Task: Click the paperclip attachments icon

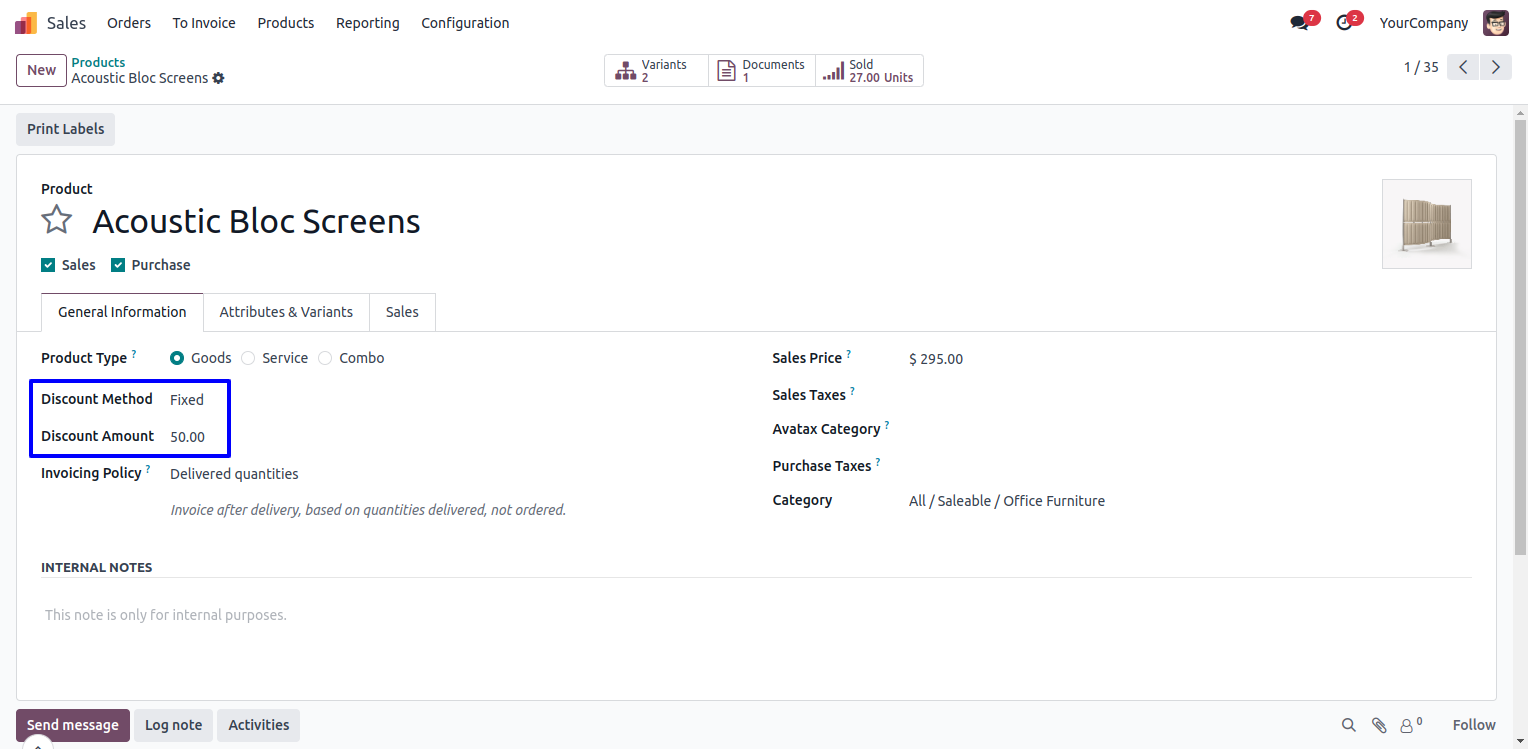Action: pos(1379,725)
